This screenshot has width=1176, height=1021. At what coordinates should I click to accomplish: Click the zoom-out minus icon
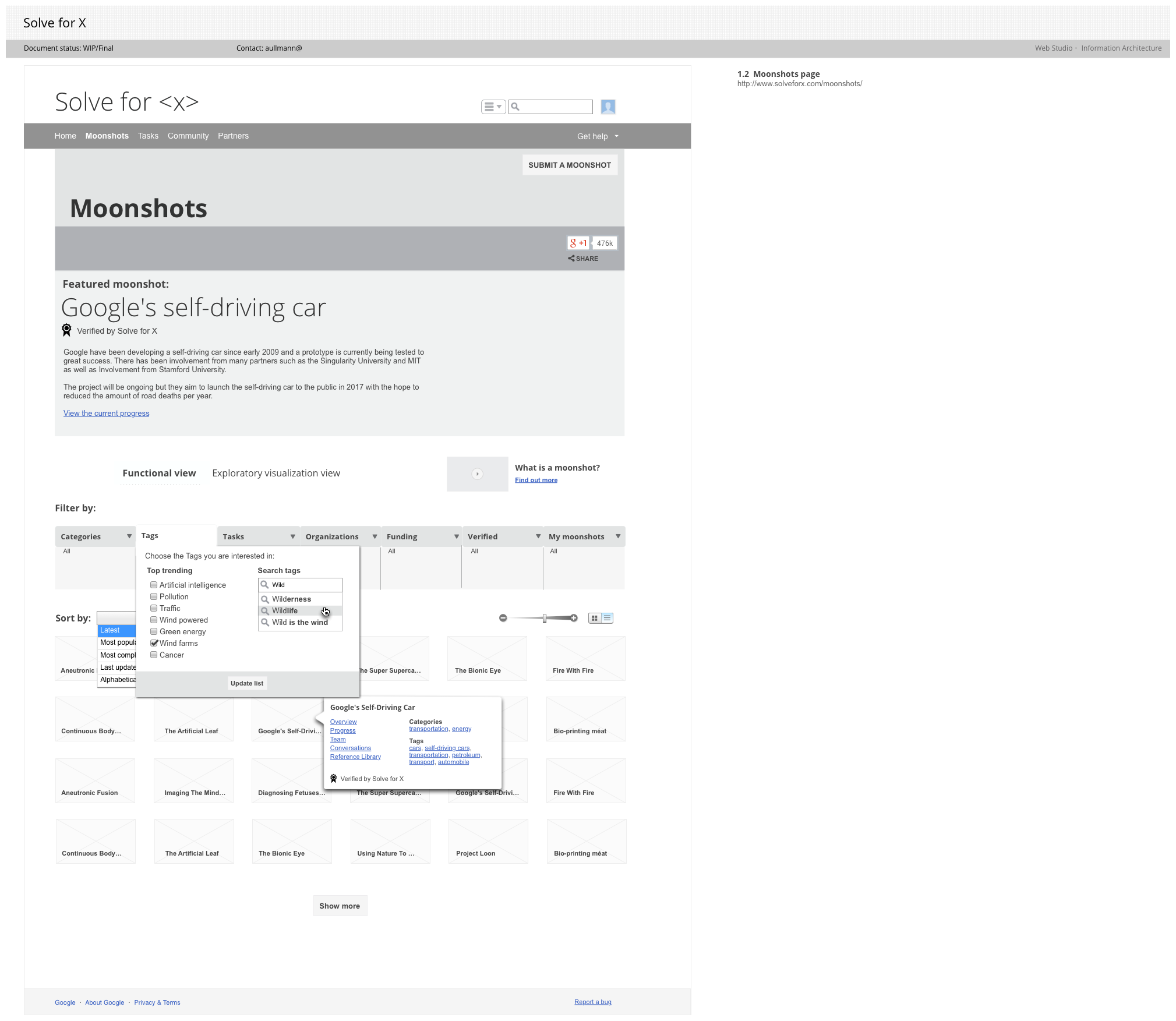tap(503, 618)
